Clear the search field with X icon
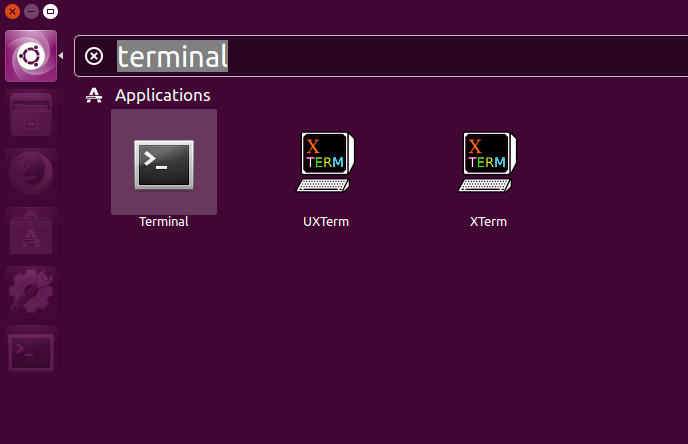 [94, 56]
